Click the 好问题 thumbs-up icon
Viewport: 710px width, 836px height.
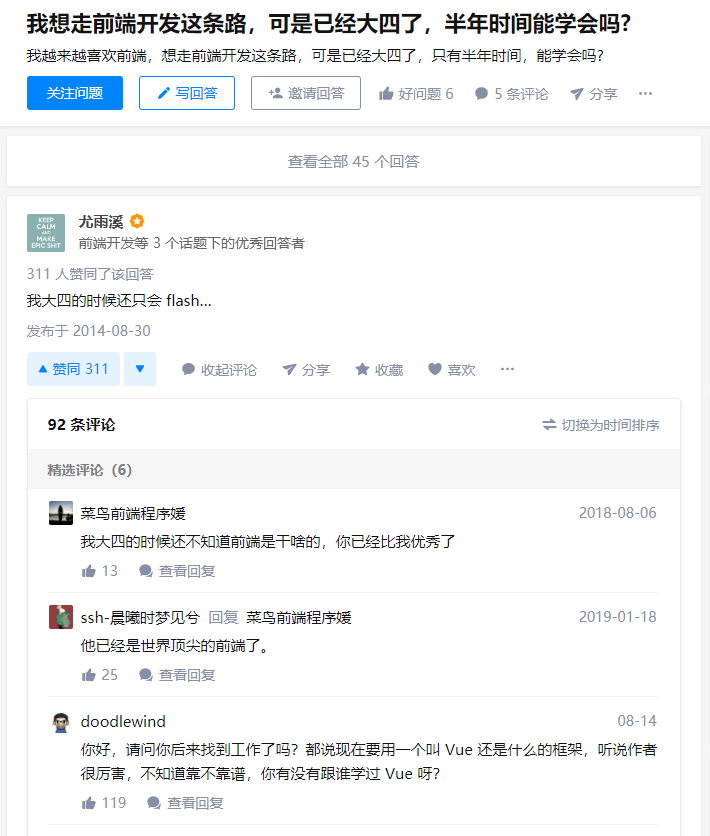(x=386, y=94)
